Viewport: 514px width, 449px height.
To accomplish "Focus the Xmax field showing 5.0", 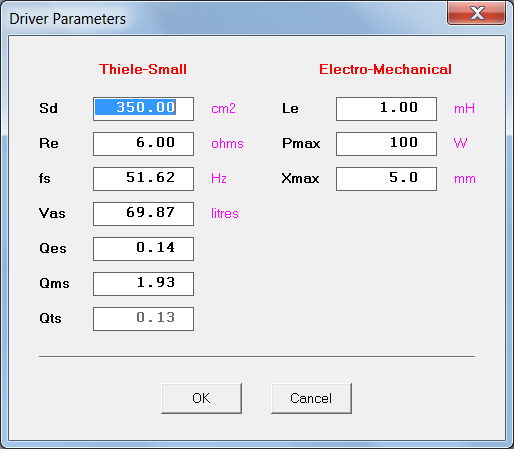I will pyautogui.click(x=386, y=179).
